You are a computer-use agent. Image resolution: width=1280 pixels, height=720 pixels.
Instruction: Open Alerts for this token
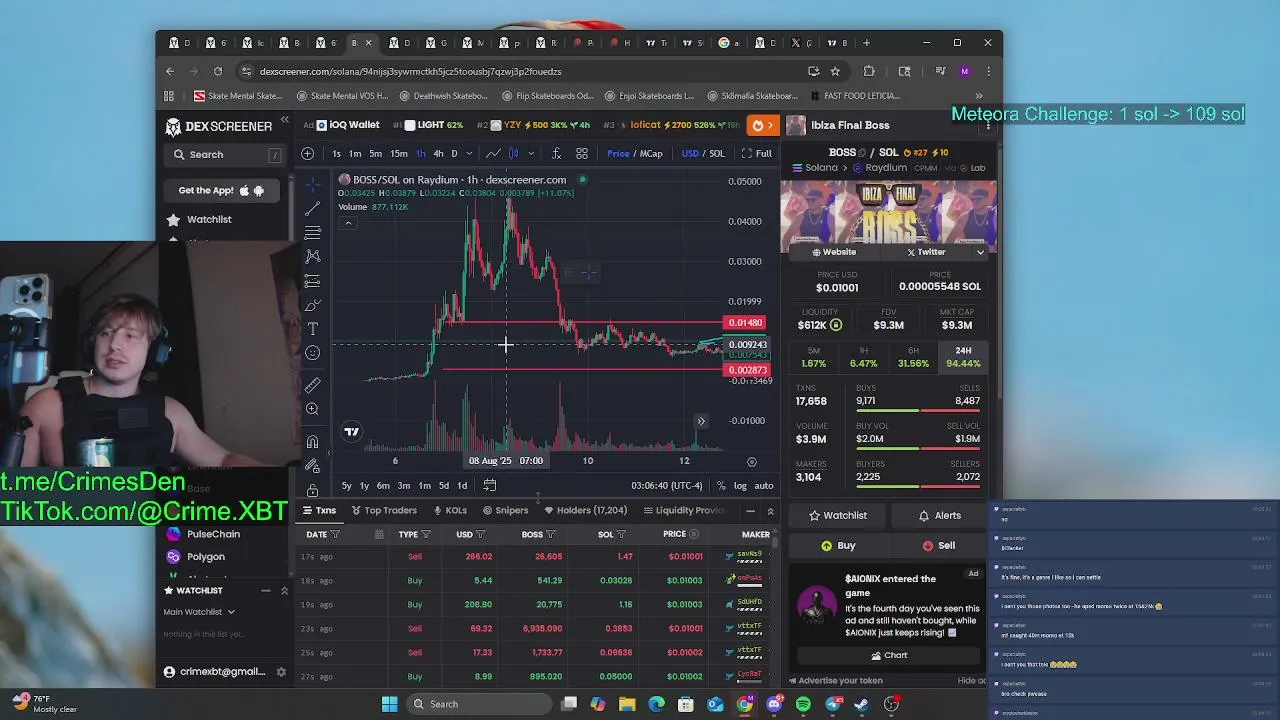[938, 516]
